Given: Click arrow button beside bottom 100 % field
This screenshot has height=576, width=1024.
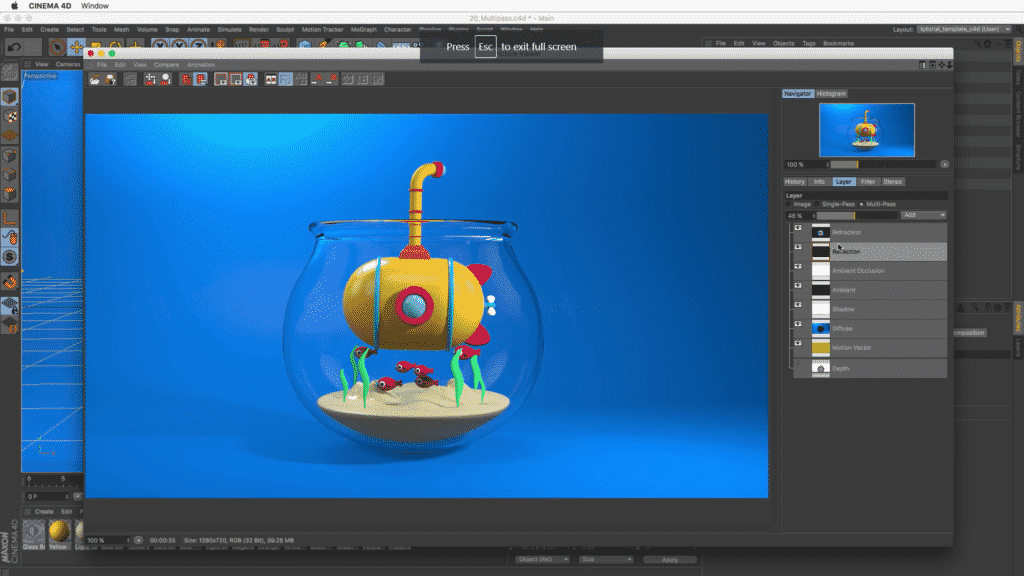Looking at the screenshot, I should 138,541.
